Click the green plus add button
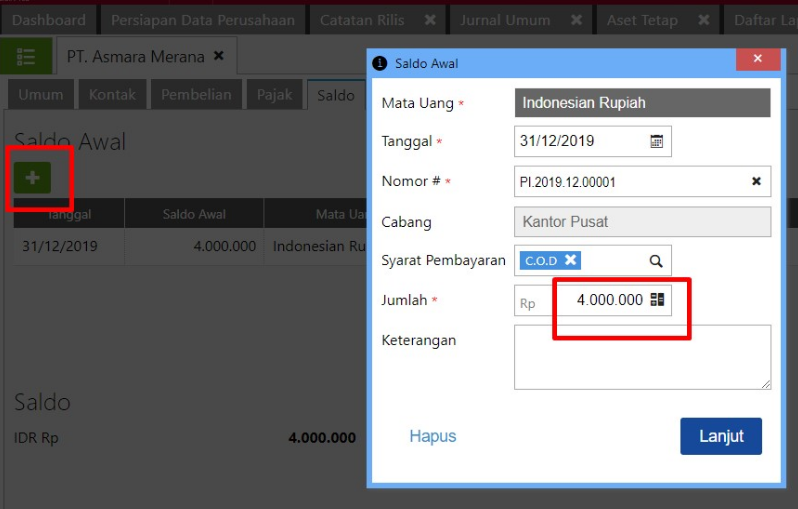798x509 pixels. pyautogui.click(x=33, y=178)
